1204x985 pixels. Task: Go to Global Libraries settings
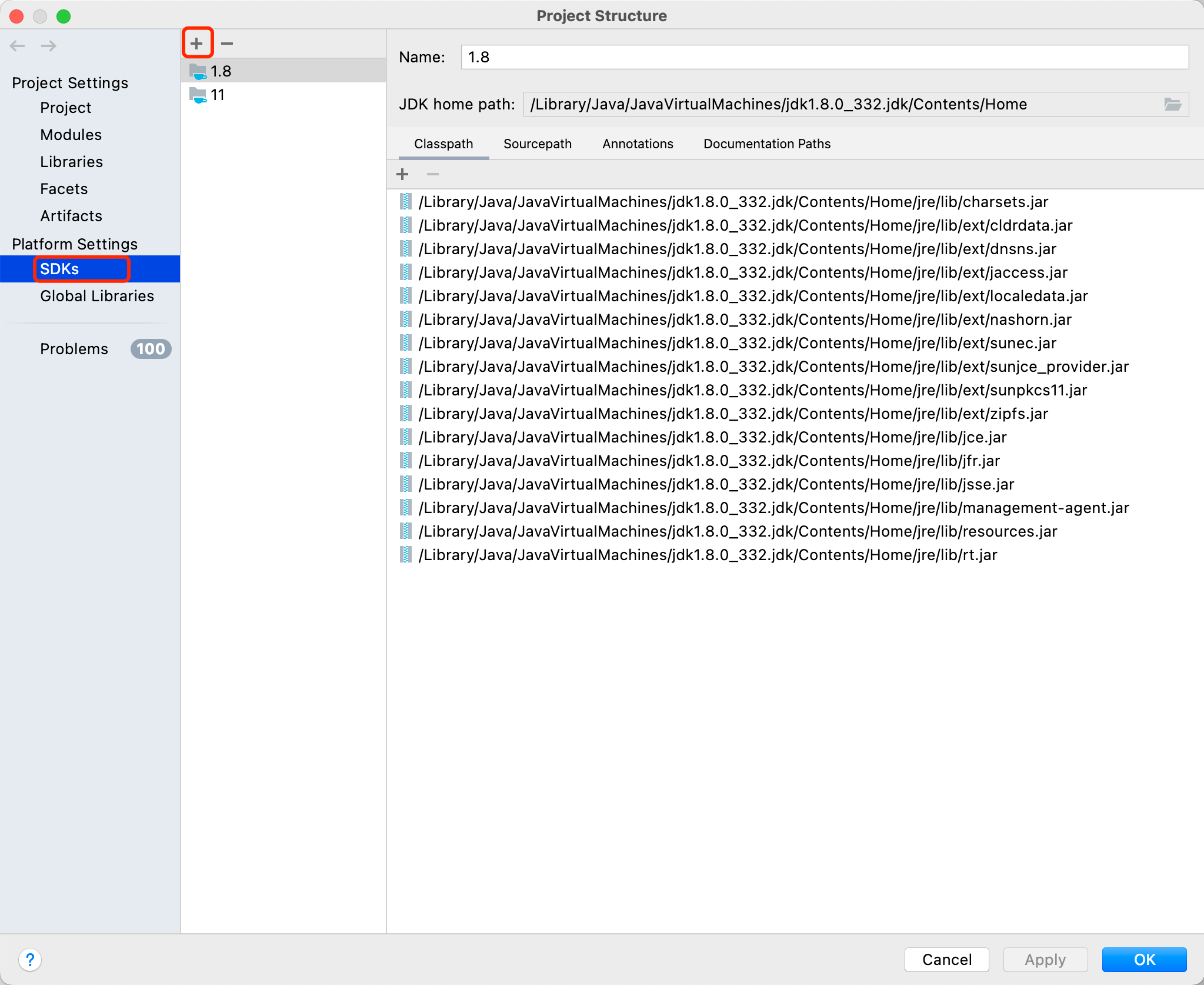point(97,296)
